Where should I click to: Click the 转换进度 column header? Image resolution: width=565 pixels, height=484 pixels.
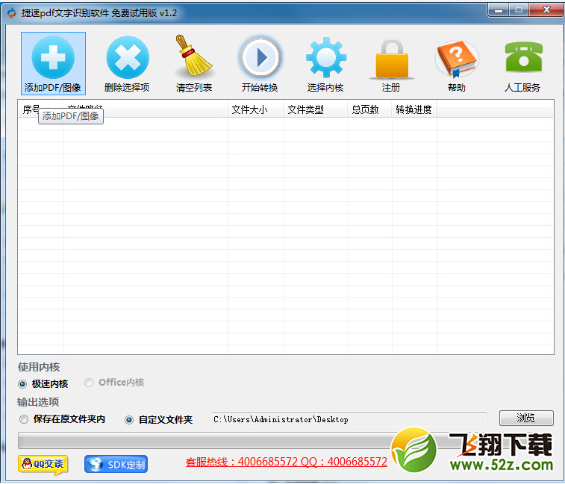[414, 110]
